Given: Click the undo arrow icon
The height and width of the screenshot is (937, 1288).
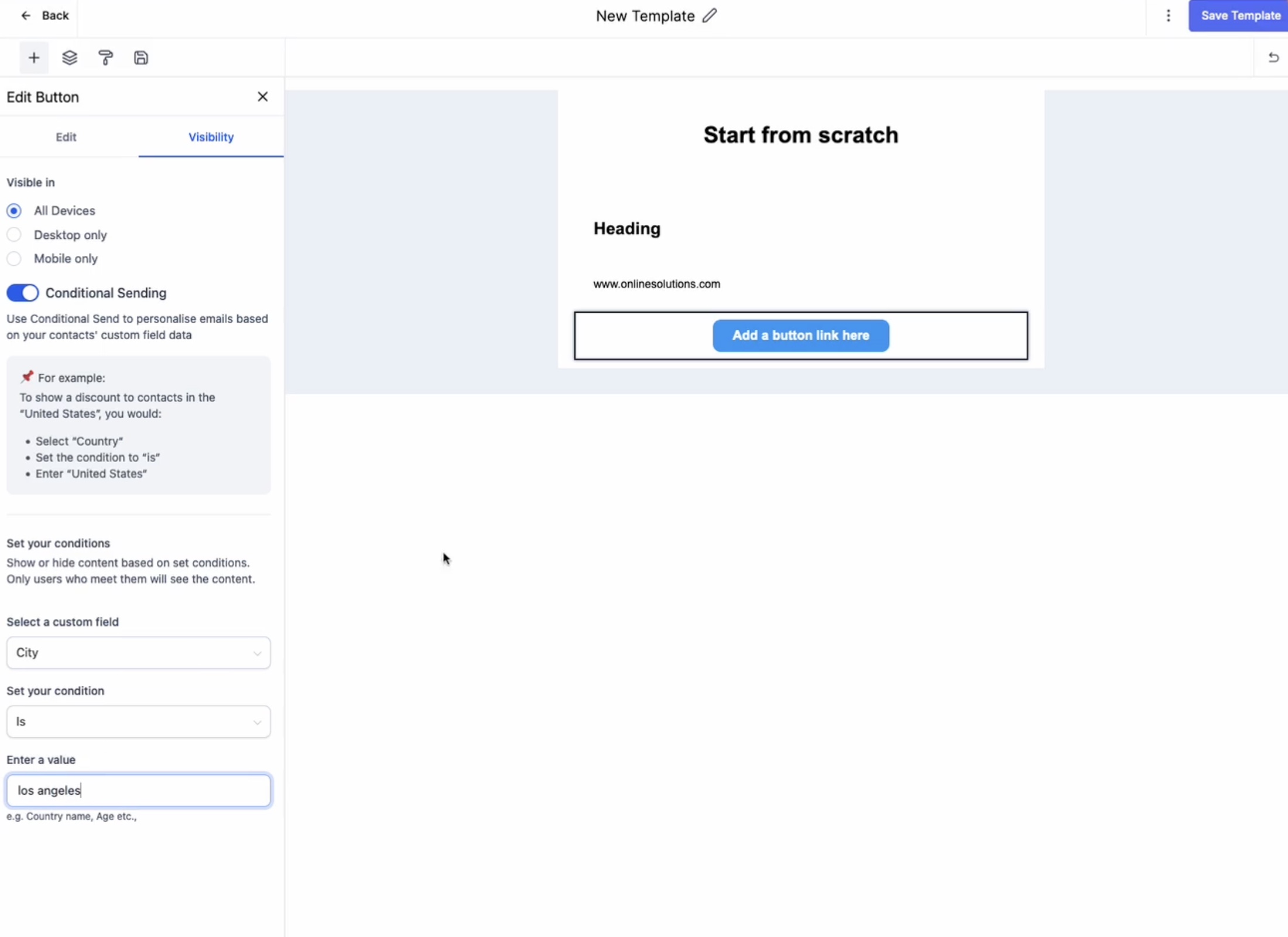Looking at the screenshot, I should (1273, 57).
